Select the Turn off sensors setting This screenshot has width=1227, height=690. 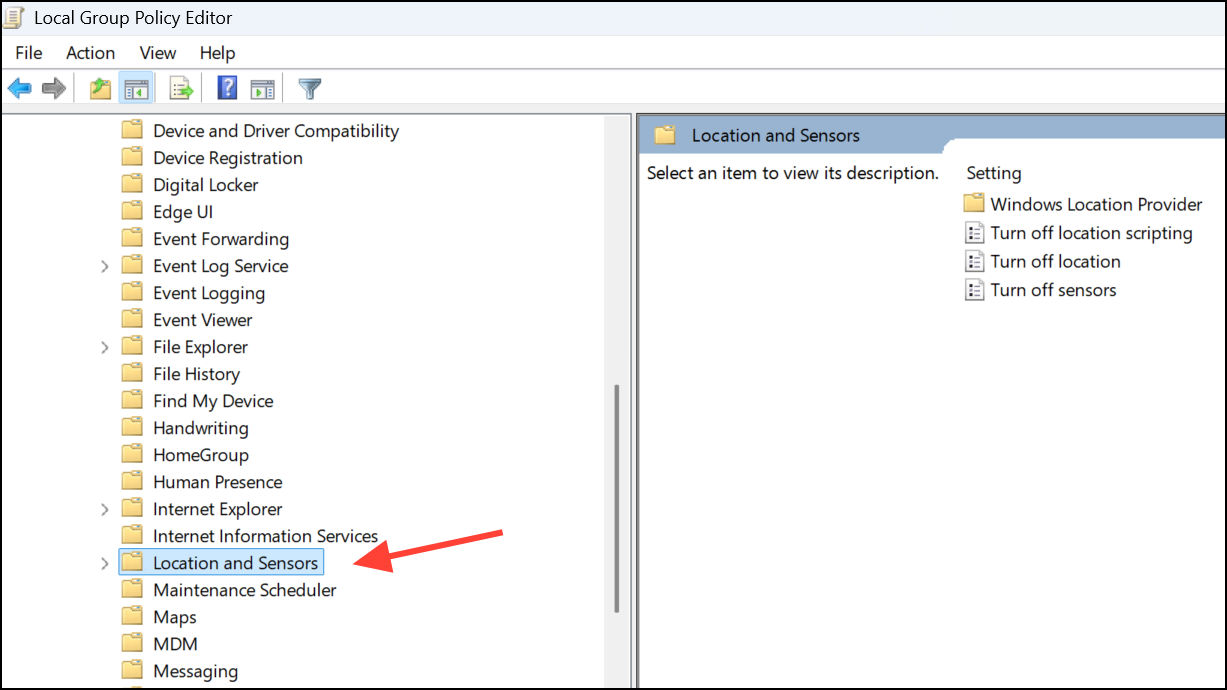click(x=1053, y=290)
